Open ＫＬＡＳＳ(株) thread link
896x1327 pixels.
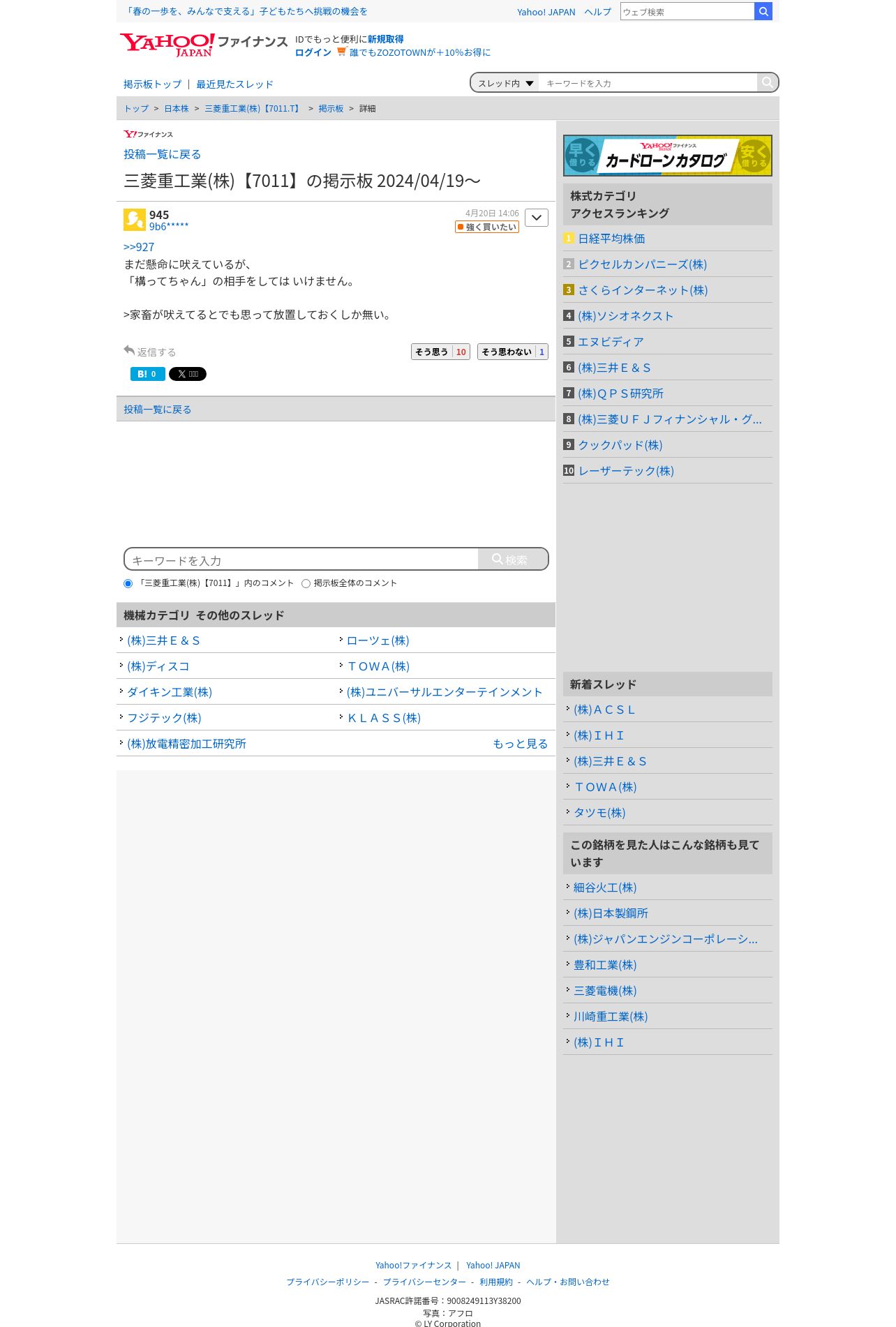tap(384, 718)
